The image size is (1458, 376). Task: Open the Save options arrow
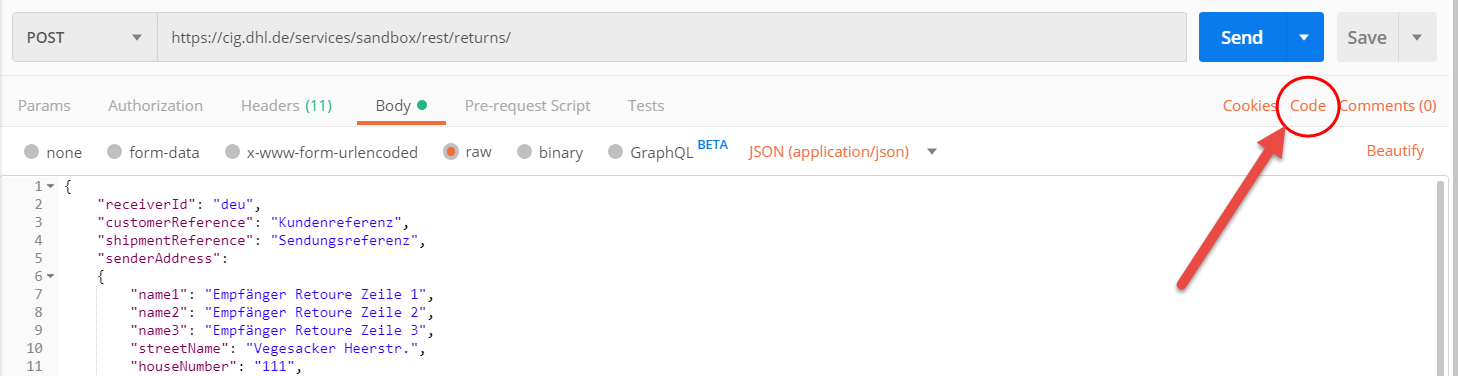click(x=1417, y=37)
